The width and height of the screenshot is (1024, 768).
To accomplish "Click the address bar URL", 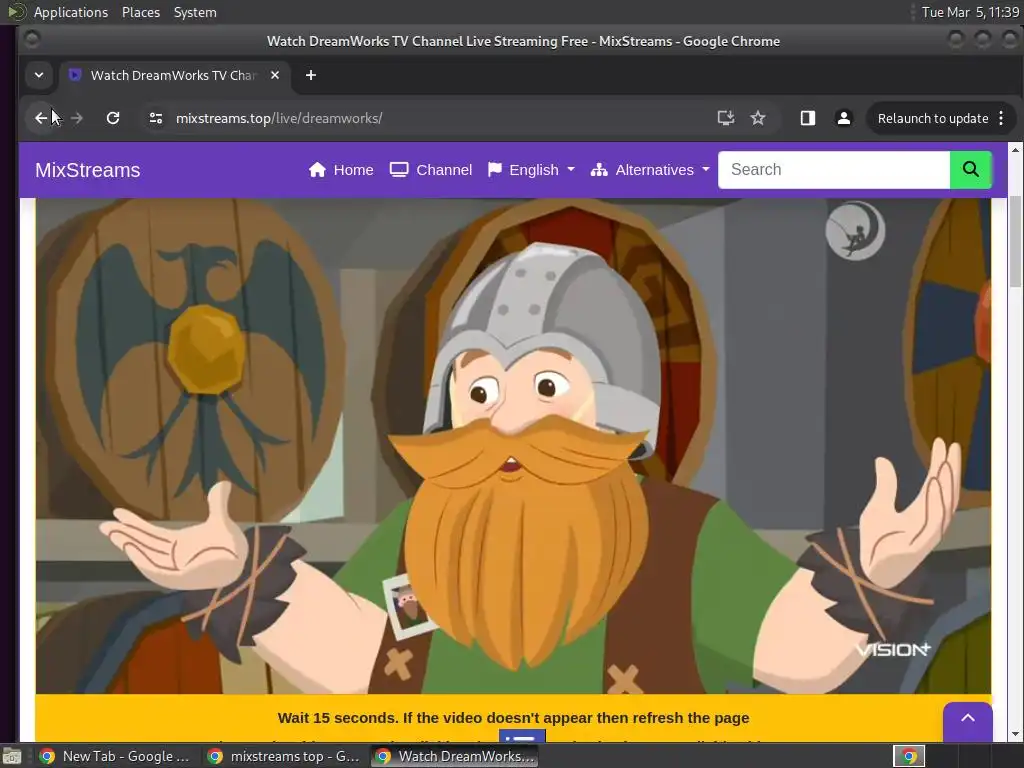I will point(279,118).
